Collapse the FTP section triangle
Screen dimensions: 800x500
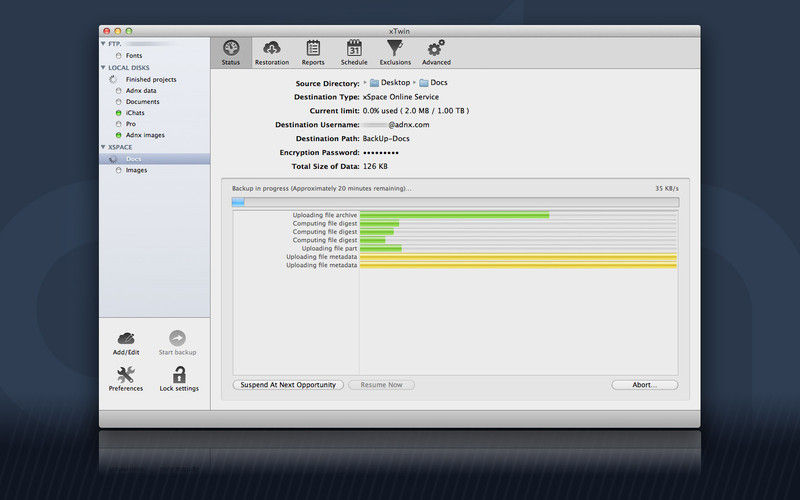tap(103, 44)
